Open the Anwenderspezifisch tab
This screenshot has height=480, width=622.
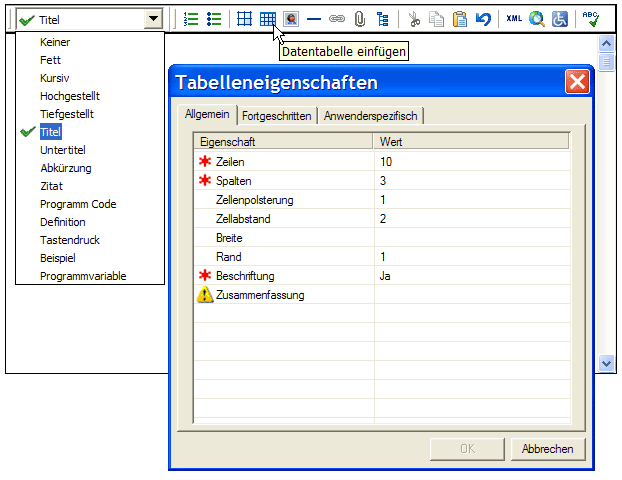pos(371,116)
